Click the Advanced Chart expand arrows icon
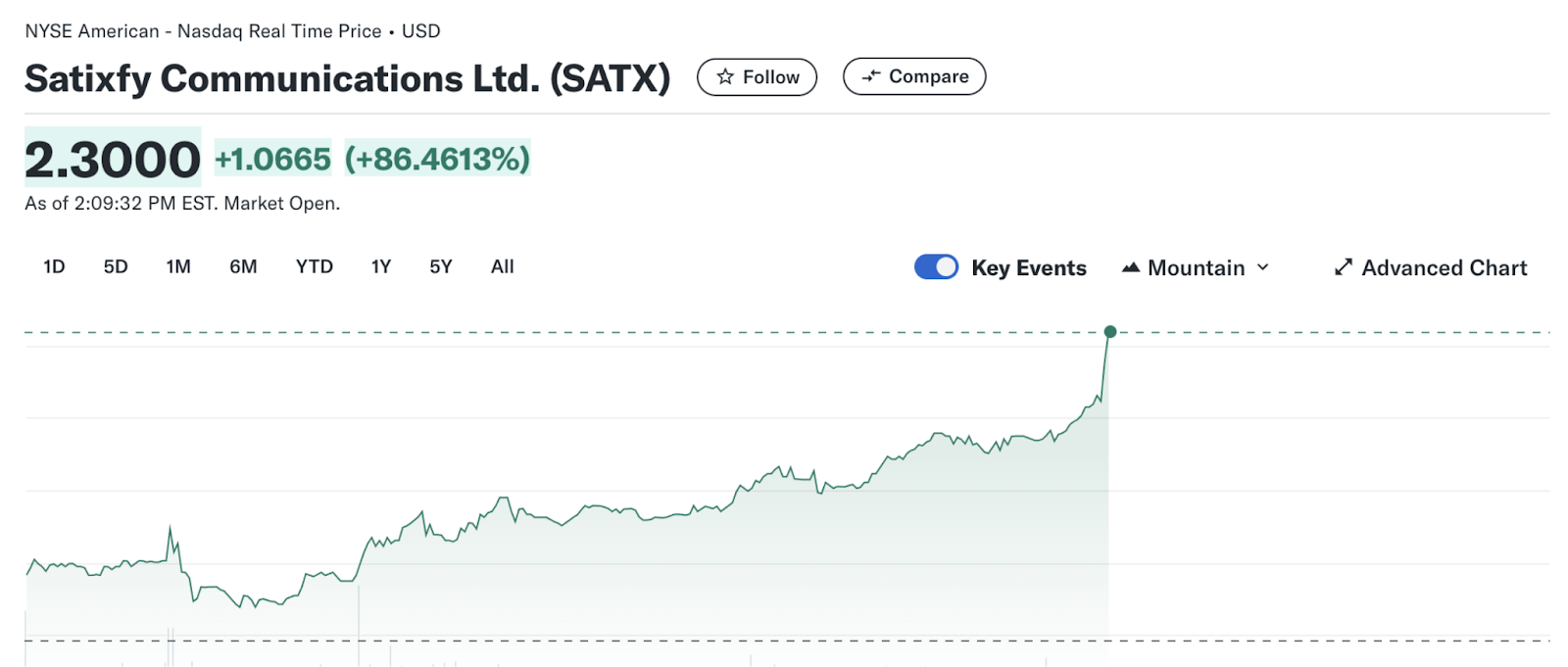 pos(1344,267)
